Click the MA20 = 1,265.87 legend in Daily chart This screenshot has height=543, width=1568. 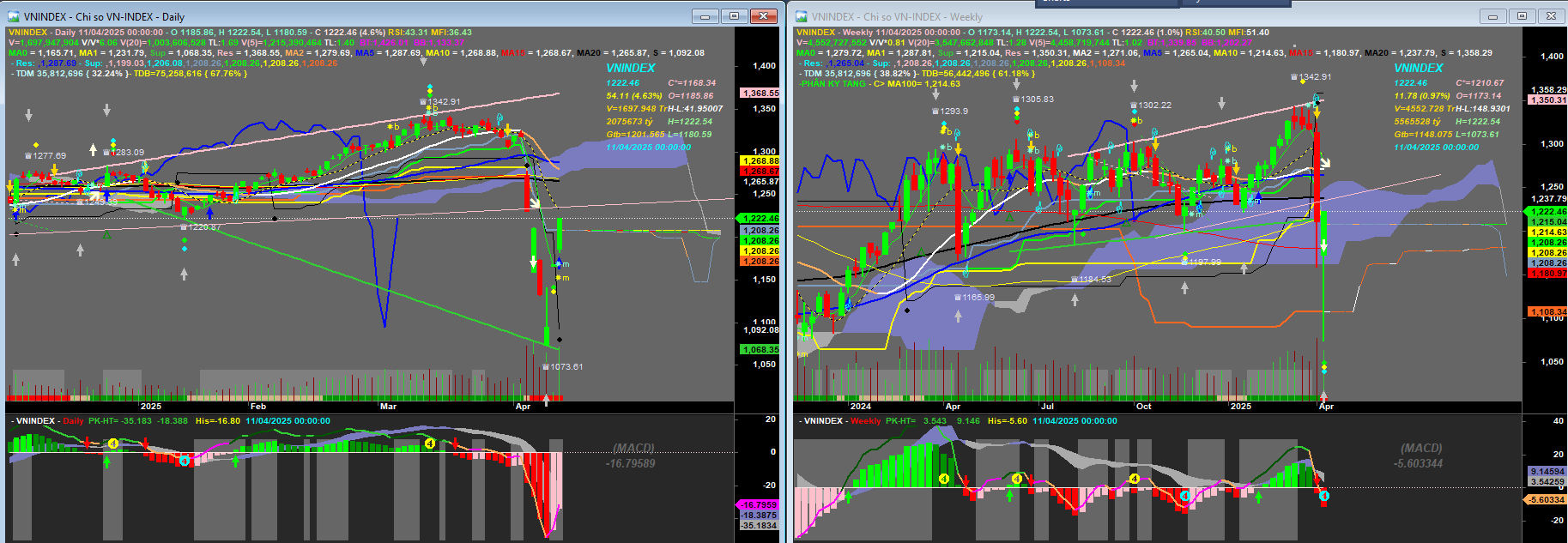[612, 53]
